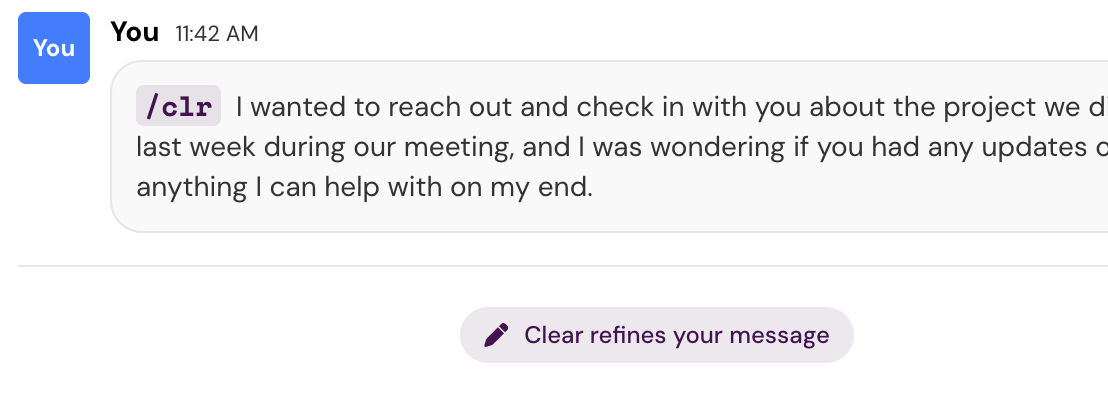
Task: Click the /clr slash command chip
Action: coord(178,106)
